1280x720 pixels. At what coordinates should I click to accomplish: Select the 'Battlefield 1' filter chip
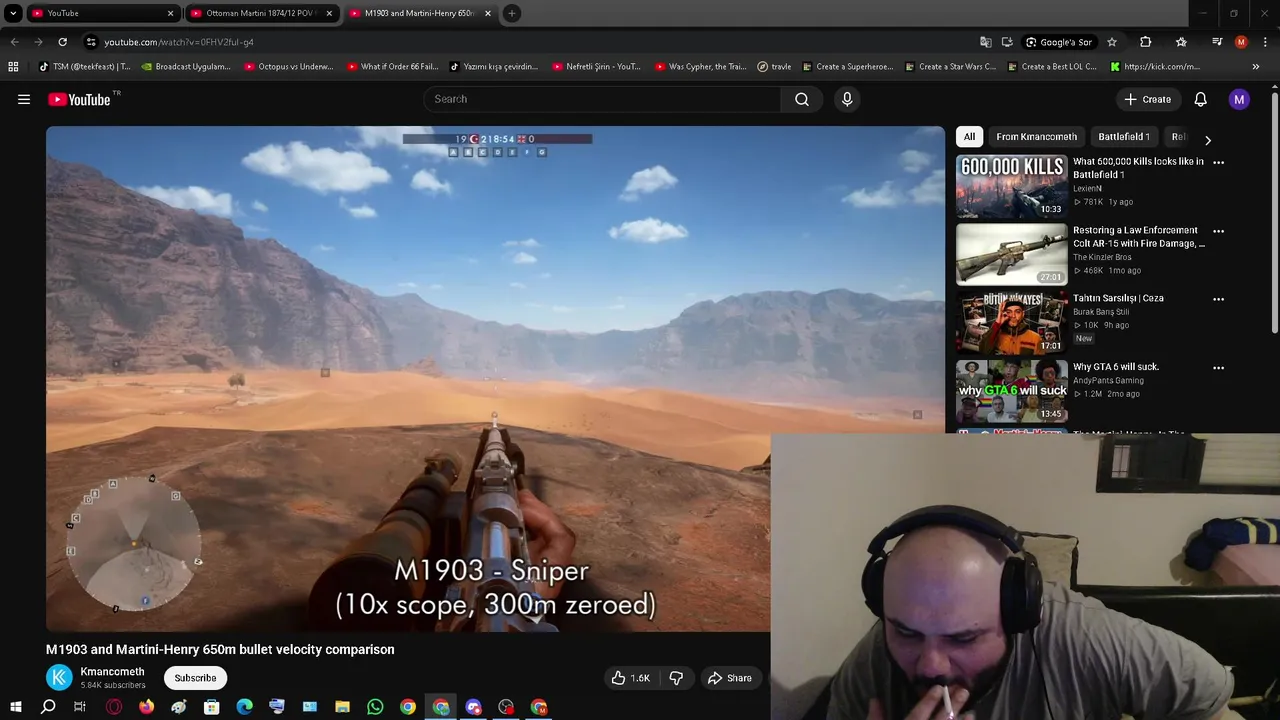1124,137
